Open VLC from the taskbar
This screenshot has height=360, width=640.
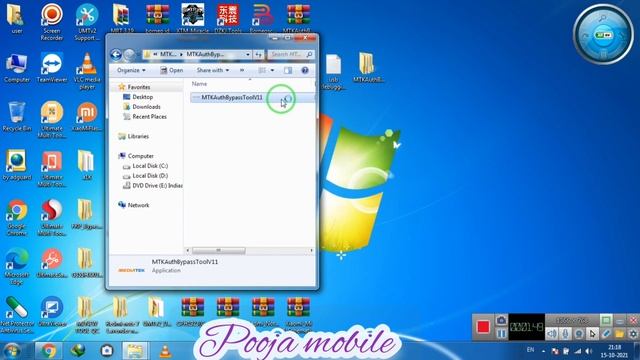(x=165, y=351)
